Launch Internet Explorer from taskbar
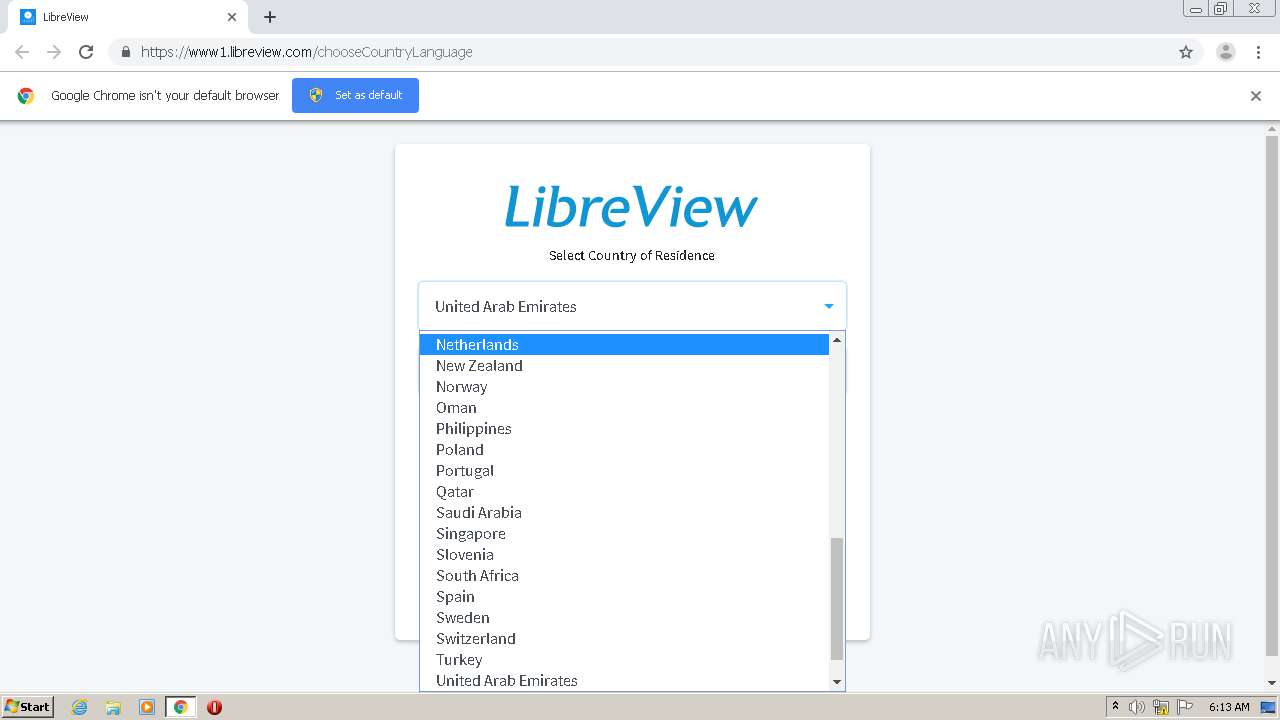 pos(80,707)
